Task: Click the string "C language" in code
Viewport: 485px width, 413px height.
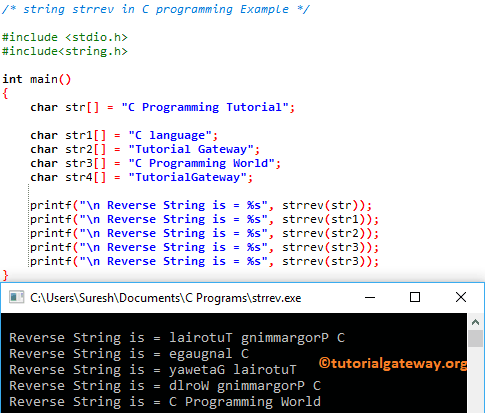Action: click(x=170, y=135)
